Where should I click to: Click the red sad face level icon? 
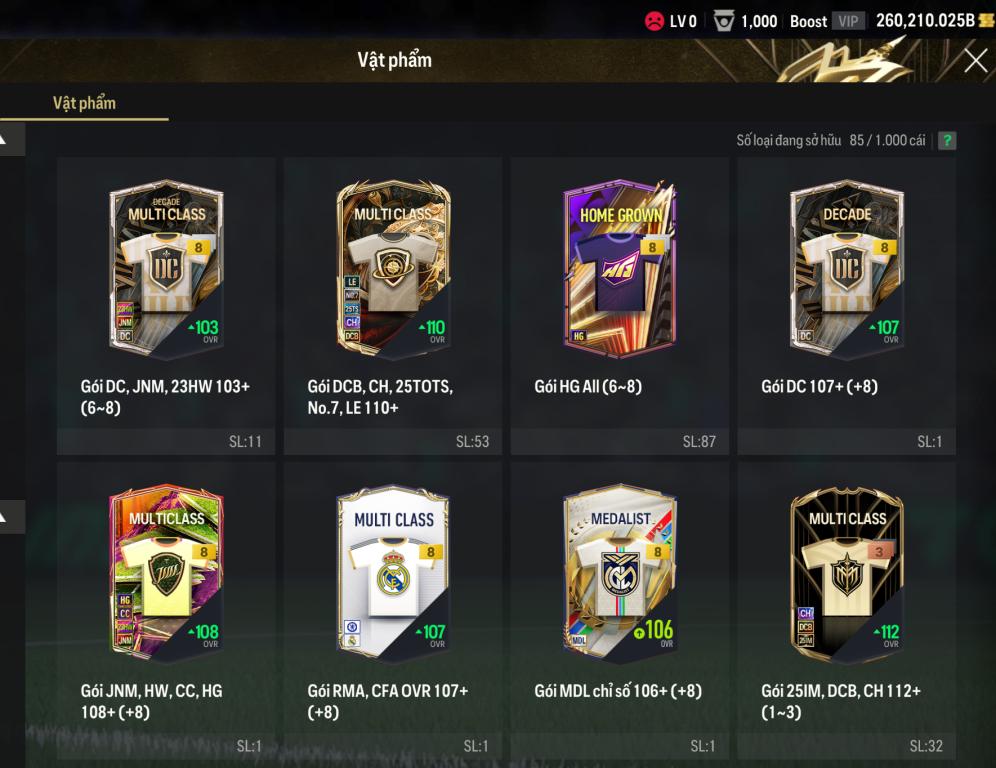pos(654,21)
